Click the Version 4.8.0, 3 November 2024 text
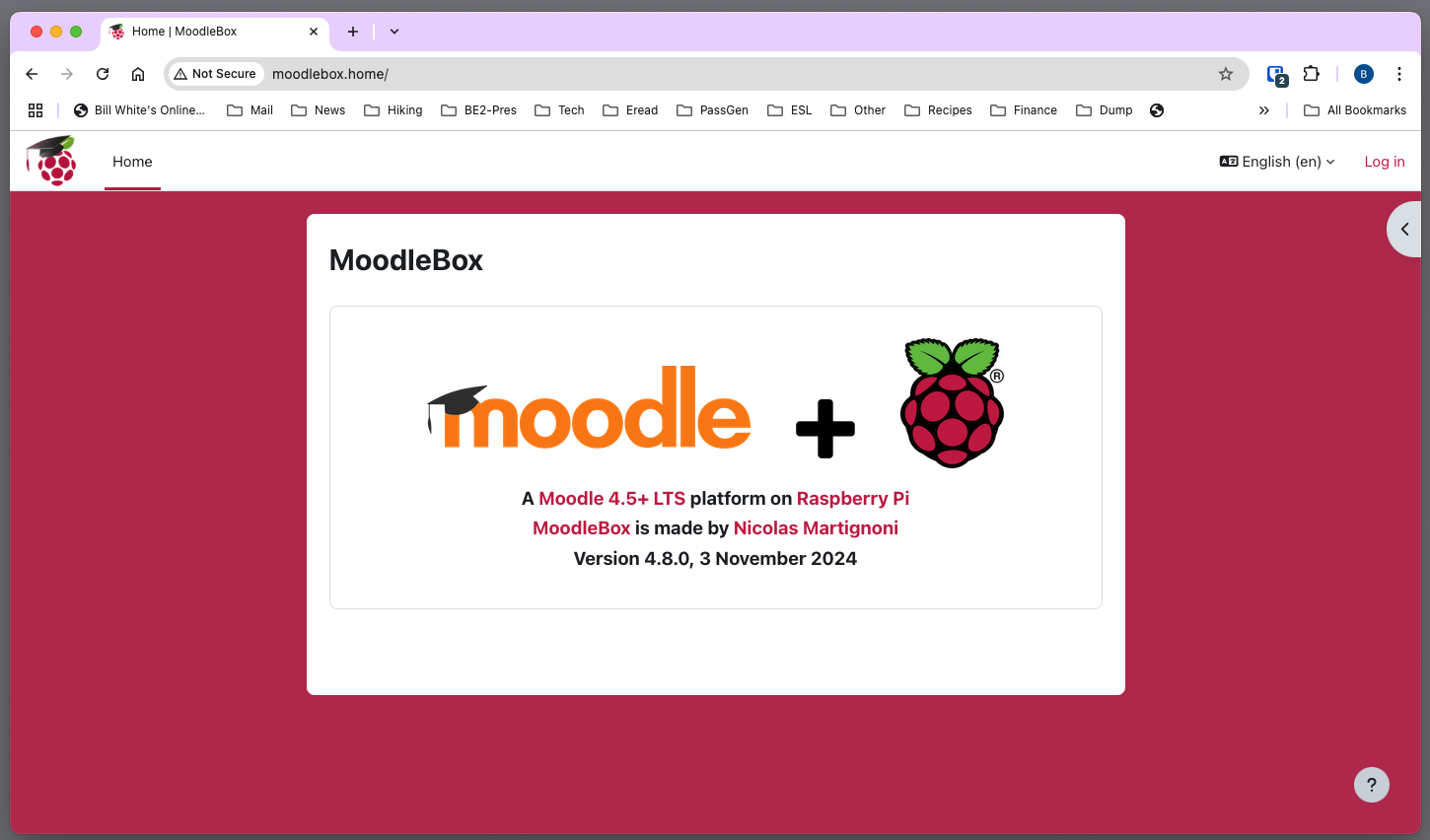This screenshot has height=840, width=1430. point(715,559)
